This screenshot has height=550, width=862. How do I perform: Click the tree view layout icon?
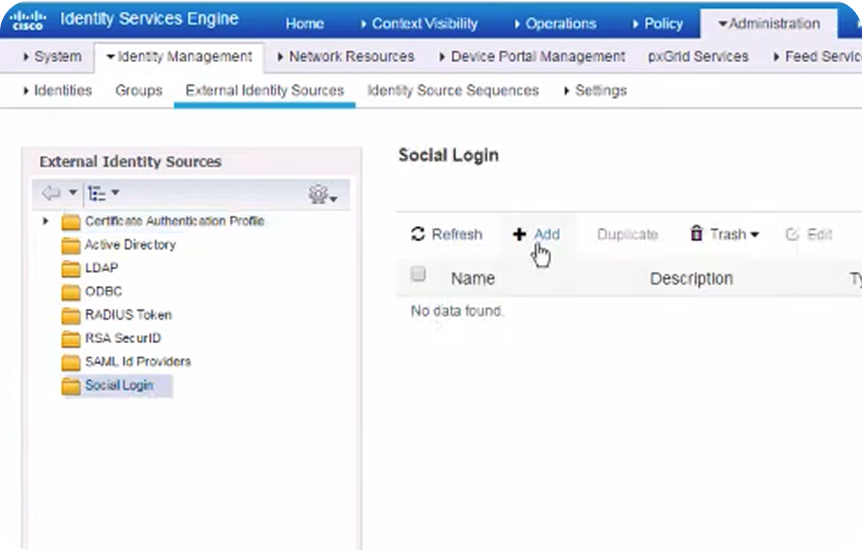97,193
